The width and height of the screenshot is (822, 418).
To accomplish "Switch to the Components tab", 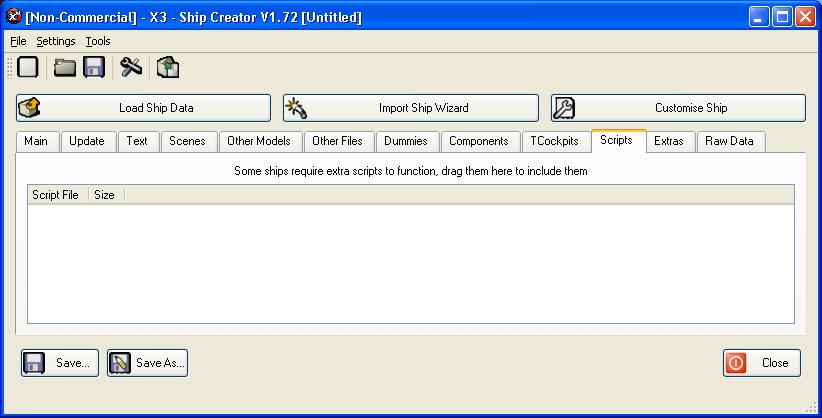I will coord(479,142).
